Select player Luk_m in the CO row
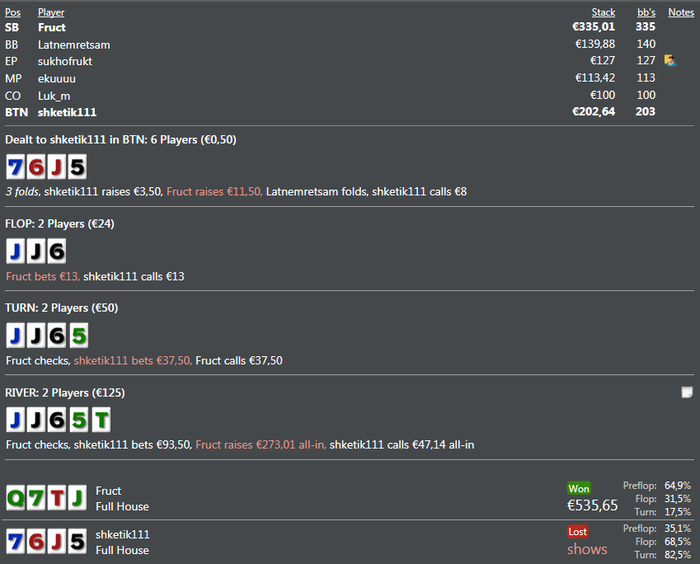 pyautogui.click(x=54, y=95)
